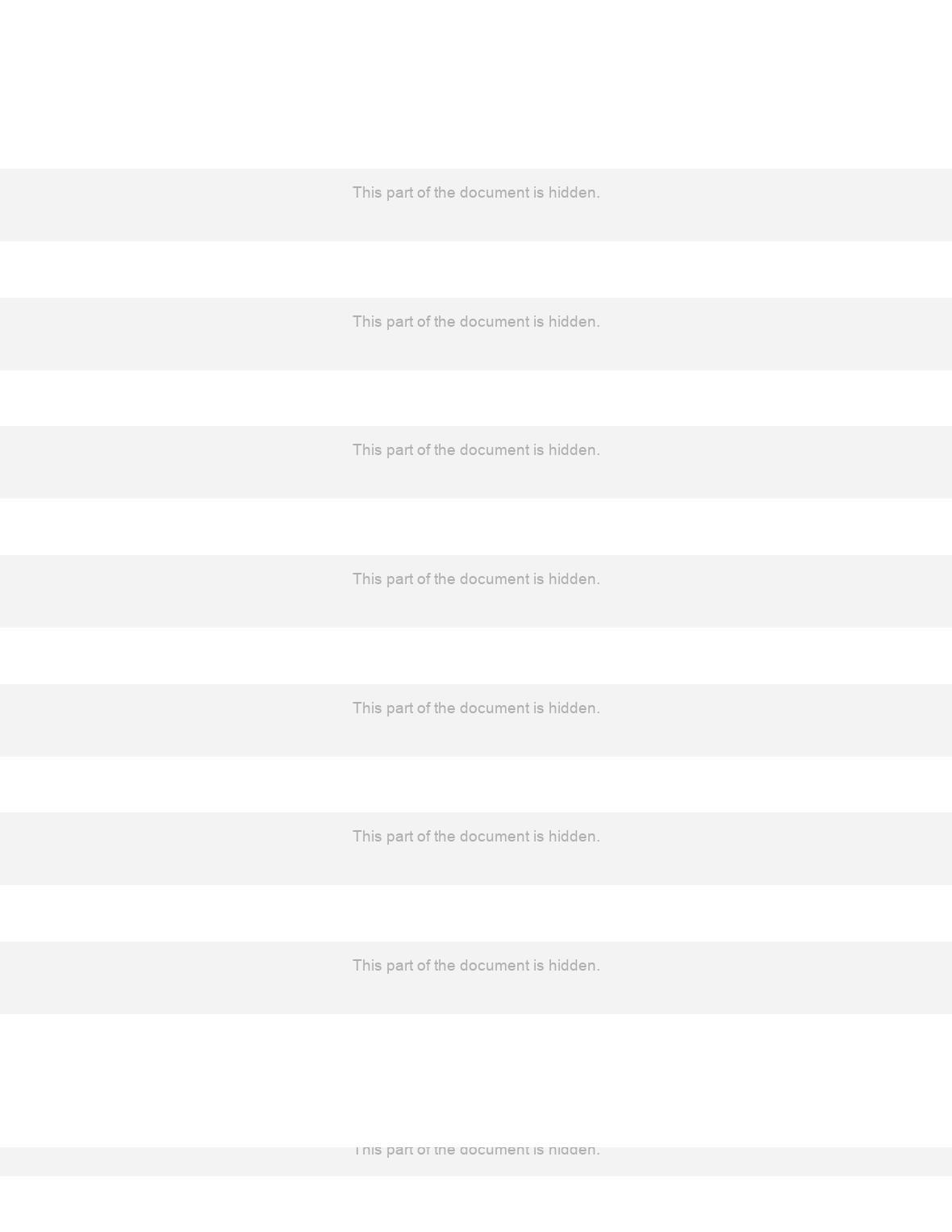The image size is (952, 1232).
Task: Click the partially cut-off hidden notice at bottom
Action: click(476, 1151)
